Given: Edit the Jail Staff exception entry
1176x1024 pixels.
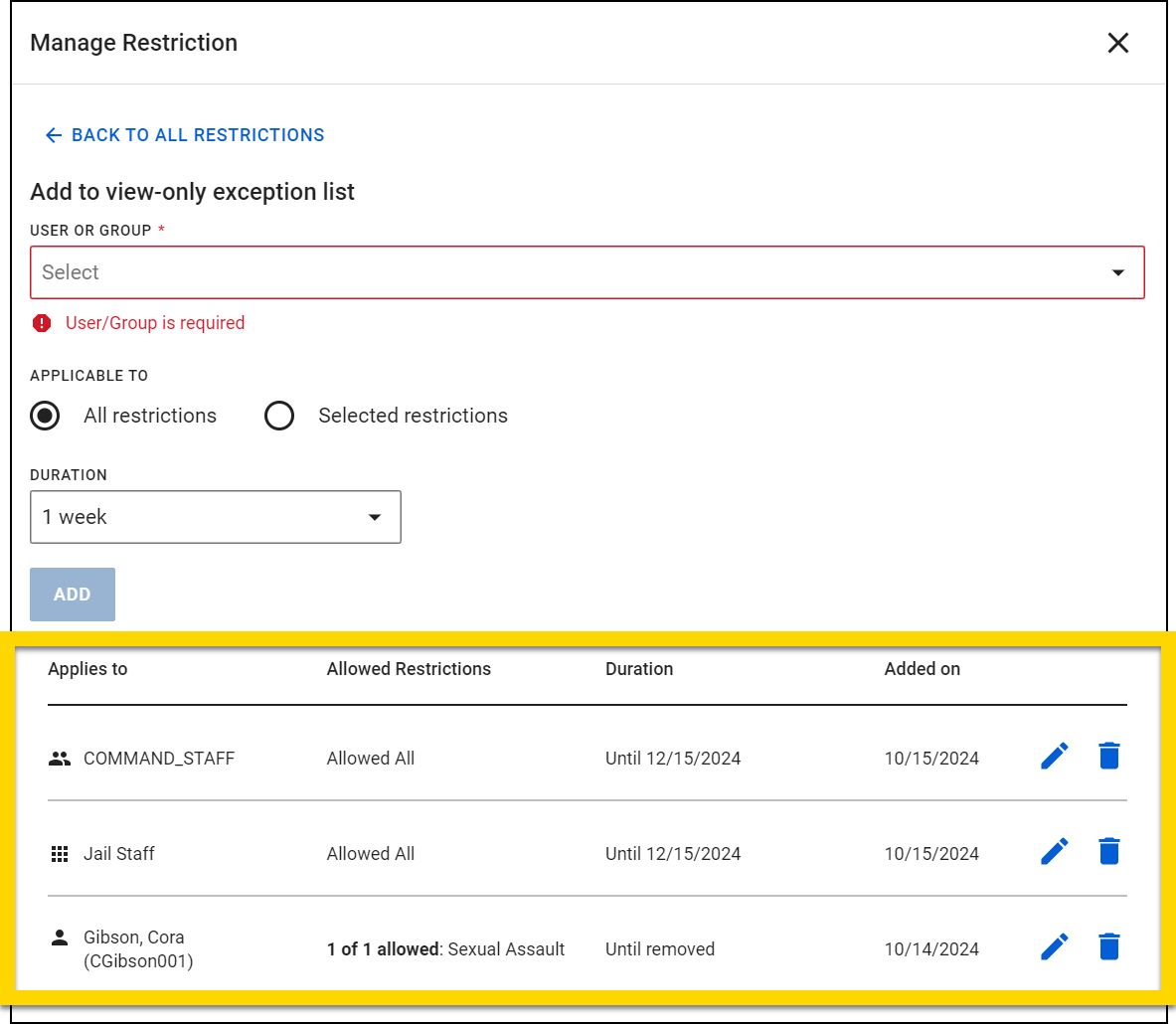Looking at the screenshot, I should [x=1054, y=852].
